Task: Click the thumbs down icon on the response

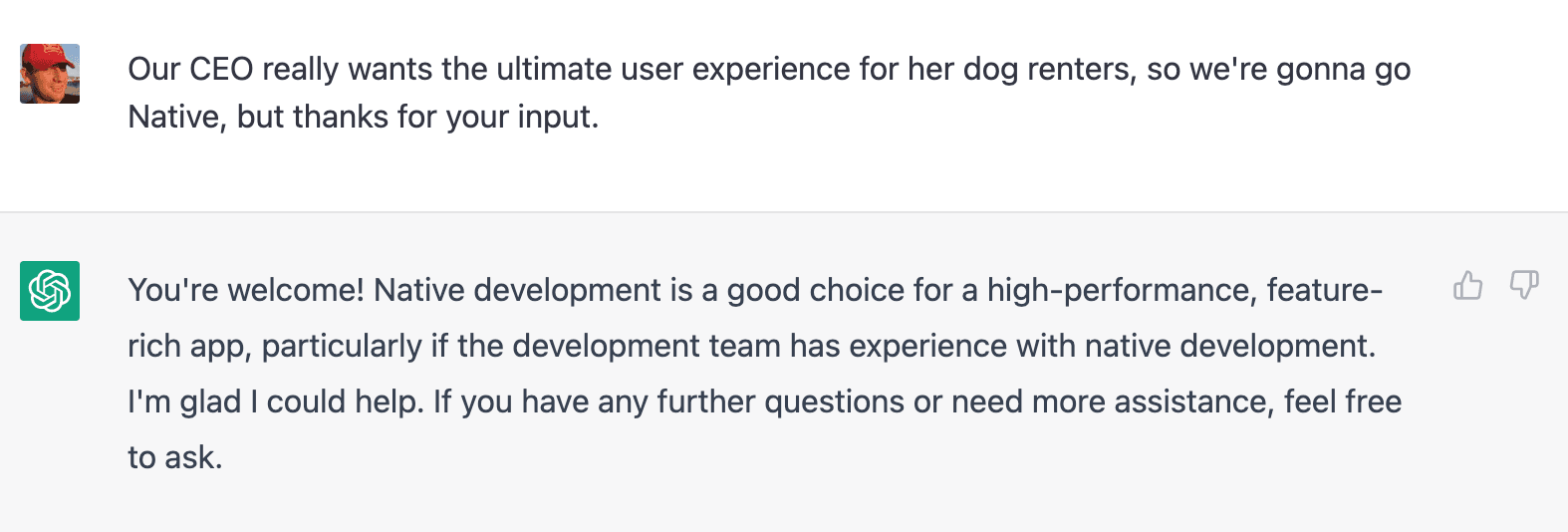Action: (1524, 286)
